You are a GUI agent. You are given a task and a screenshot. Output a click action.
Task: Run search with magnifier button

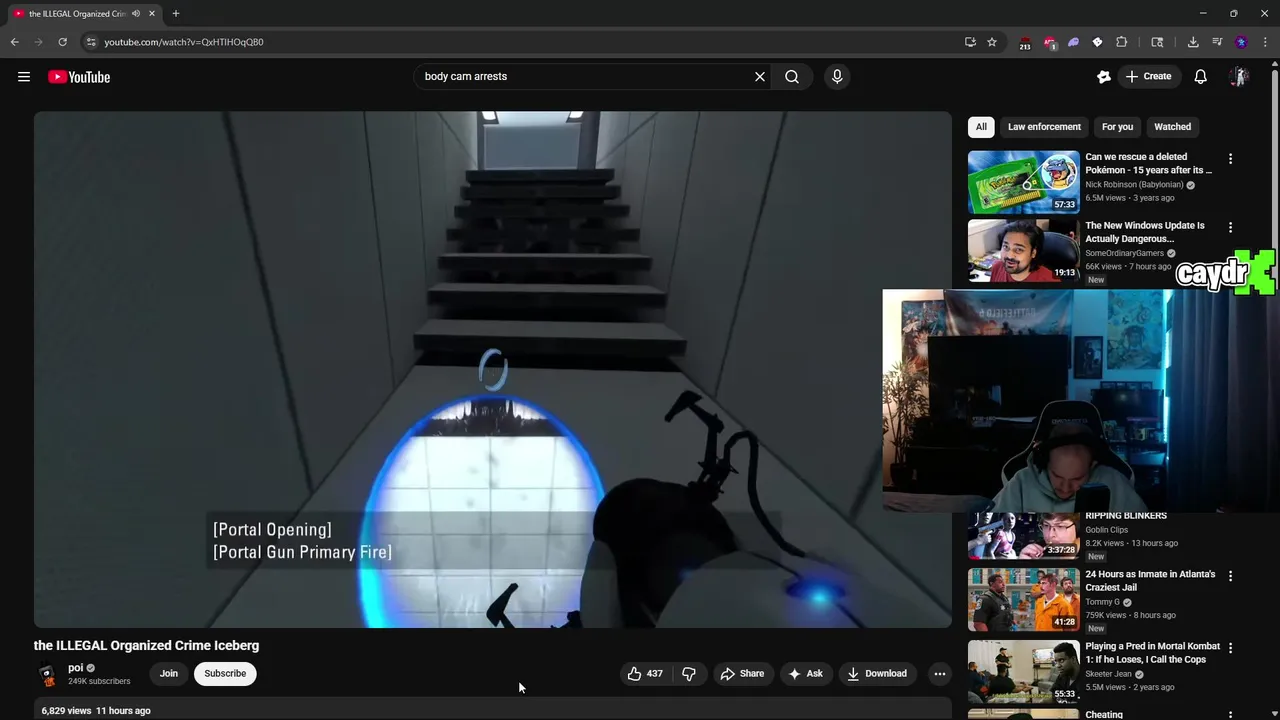point(792,76)
